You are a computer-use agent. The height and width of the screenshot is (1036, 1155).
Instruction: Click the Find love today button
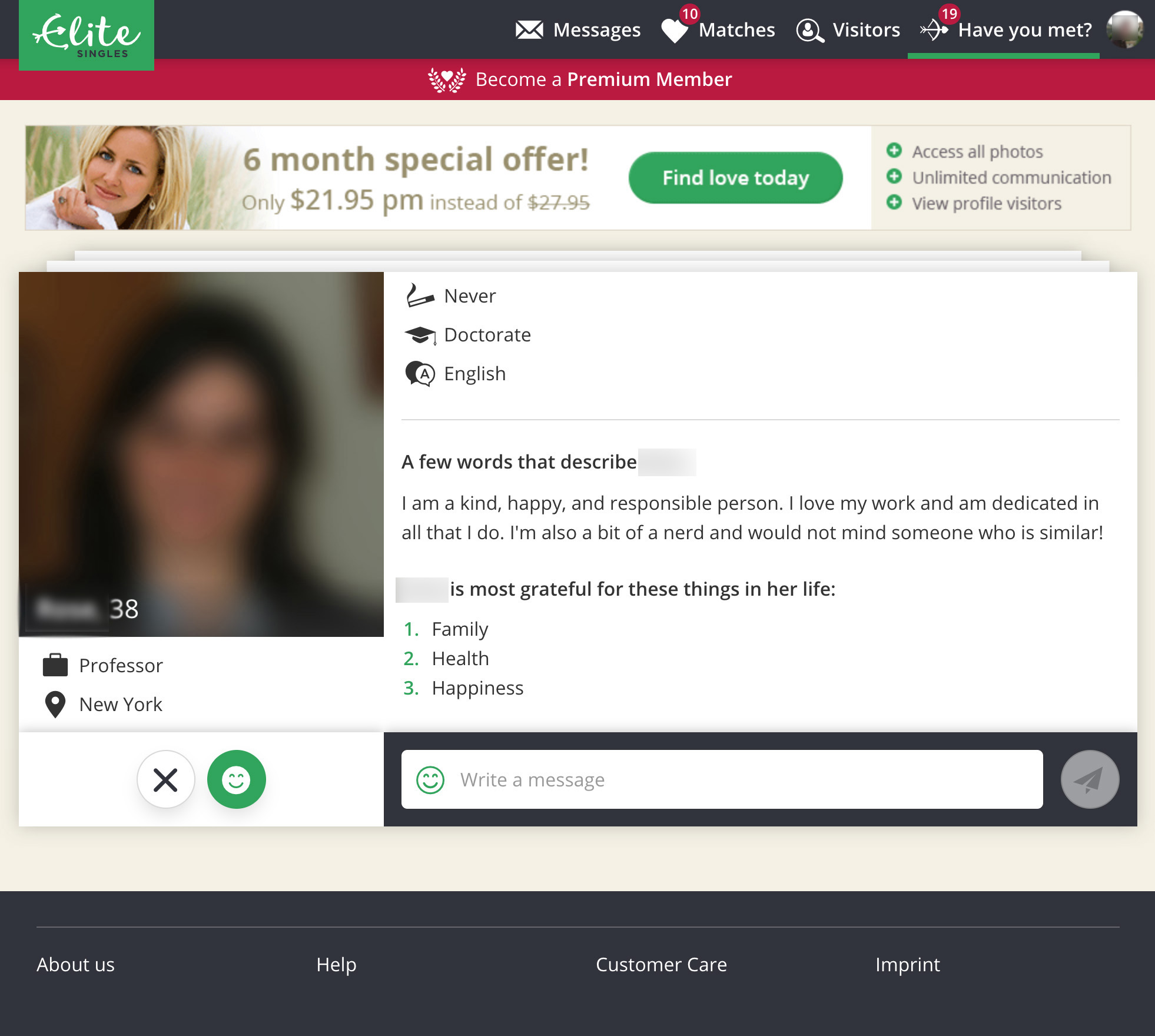(736, 178)
